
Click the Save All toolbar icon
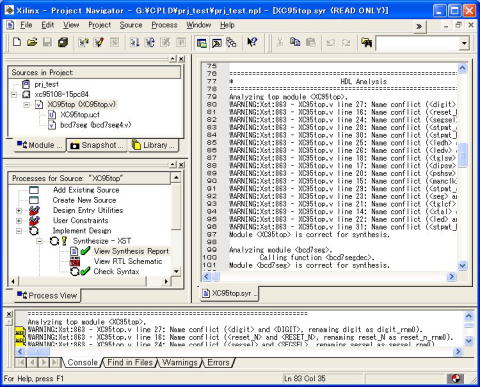tap(63, 42)
